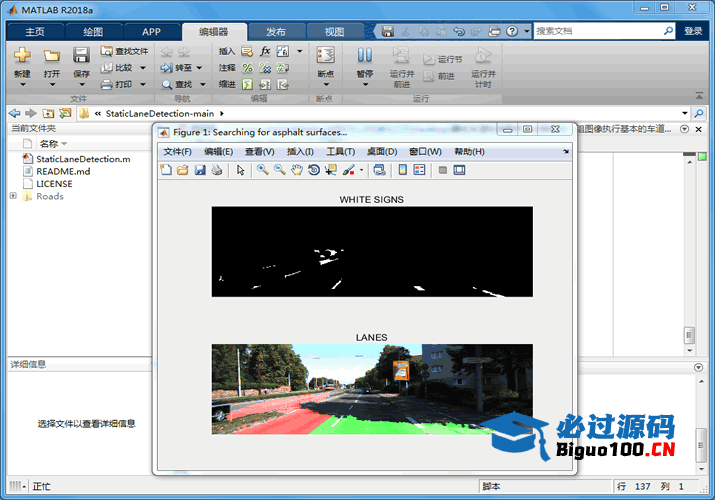Expand the Roads folder in file tree
Screen dimensions: 715x500
13,196
